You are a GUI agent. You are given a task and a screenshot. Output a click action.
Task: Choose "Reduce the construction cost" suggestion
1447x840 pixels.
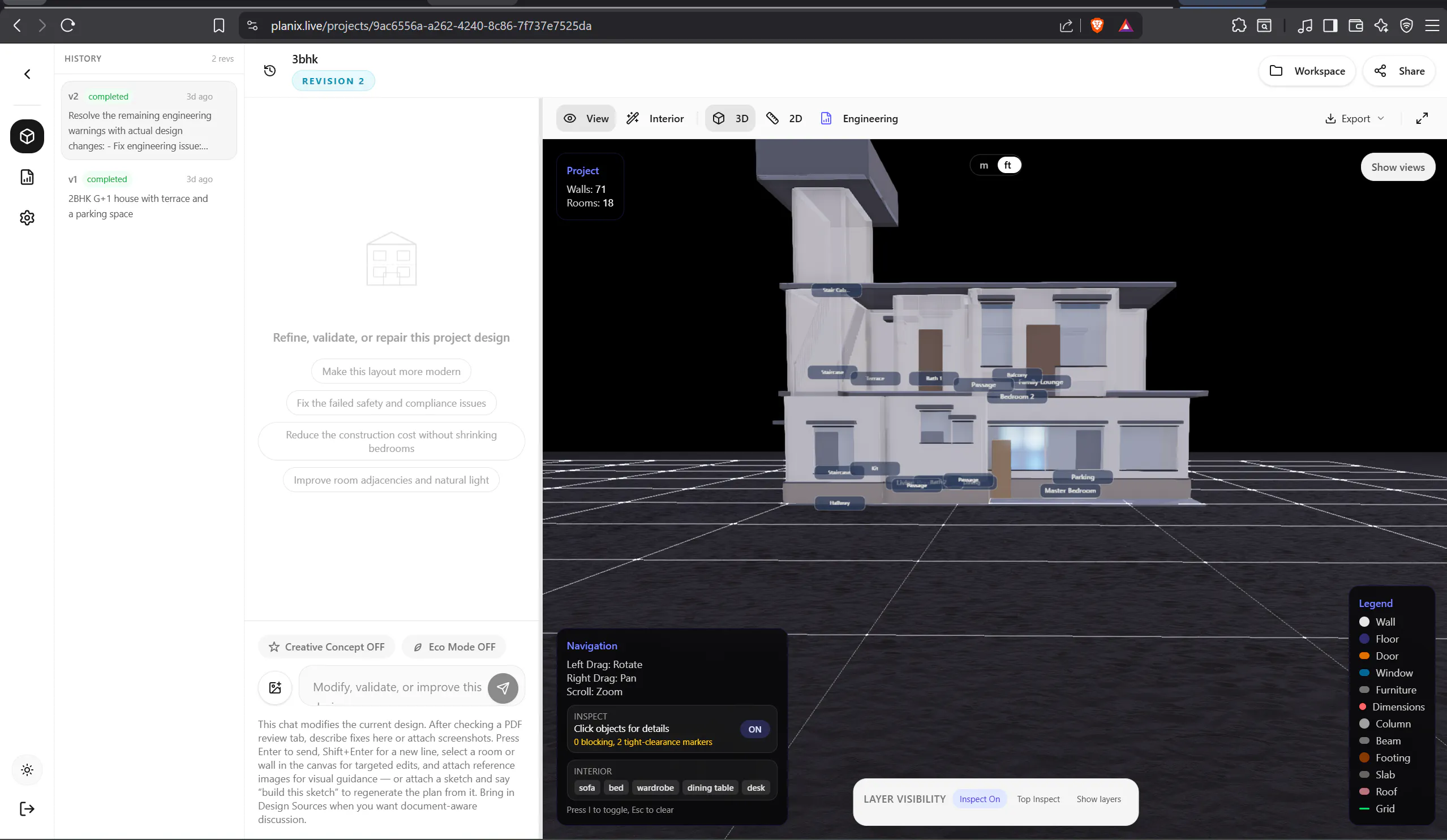pos(391,441)
